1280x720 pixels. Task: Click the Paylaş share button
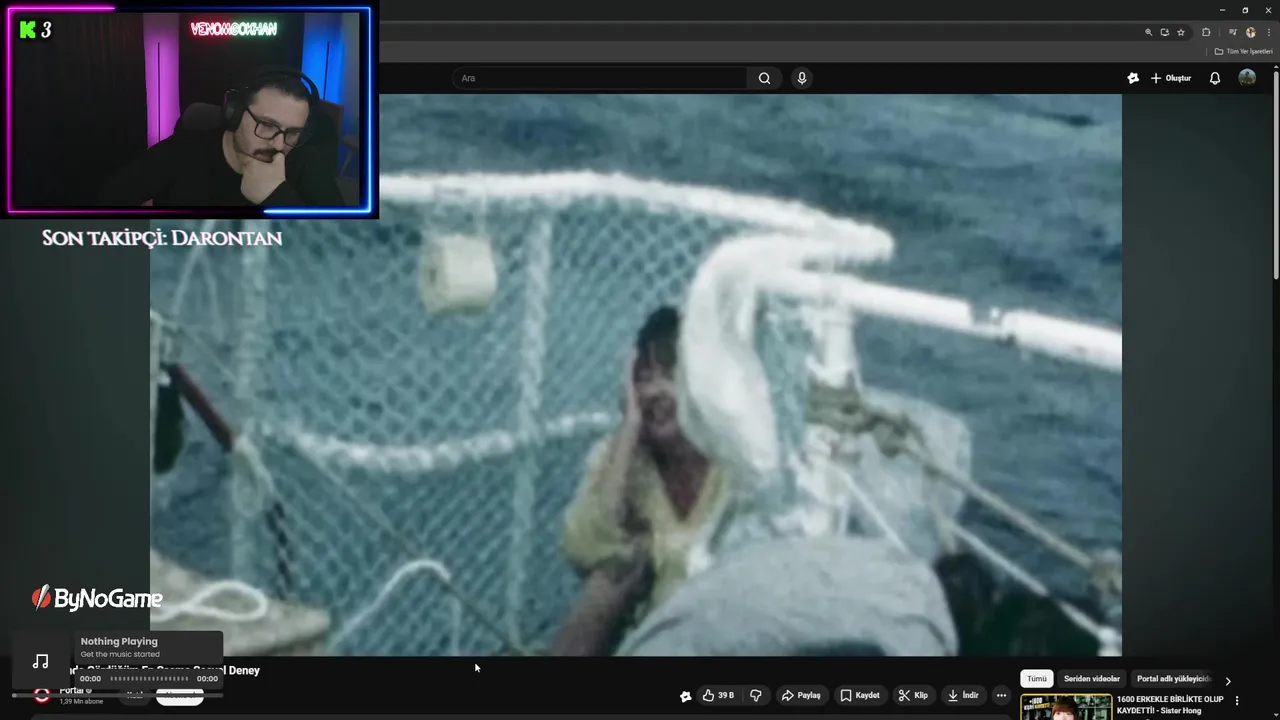point(801,695)
